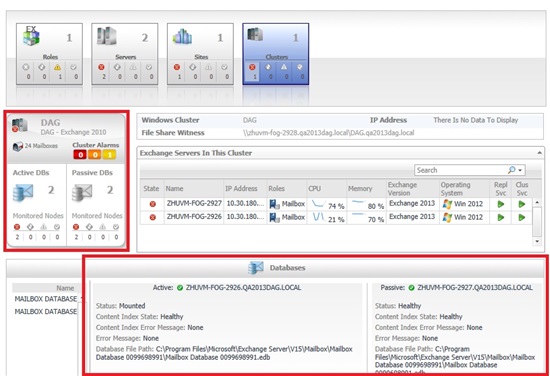
Task: Click the Active DBs database icon
Action: coord(23,192)
